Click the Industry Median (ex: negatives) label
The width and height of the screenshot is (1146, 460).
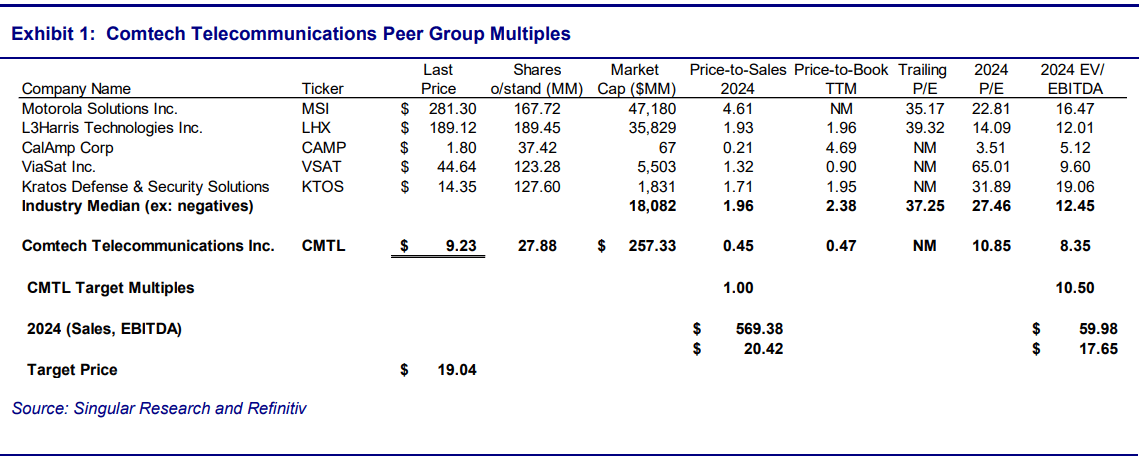click(138, 206)
